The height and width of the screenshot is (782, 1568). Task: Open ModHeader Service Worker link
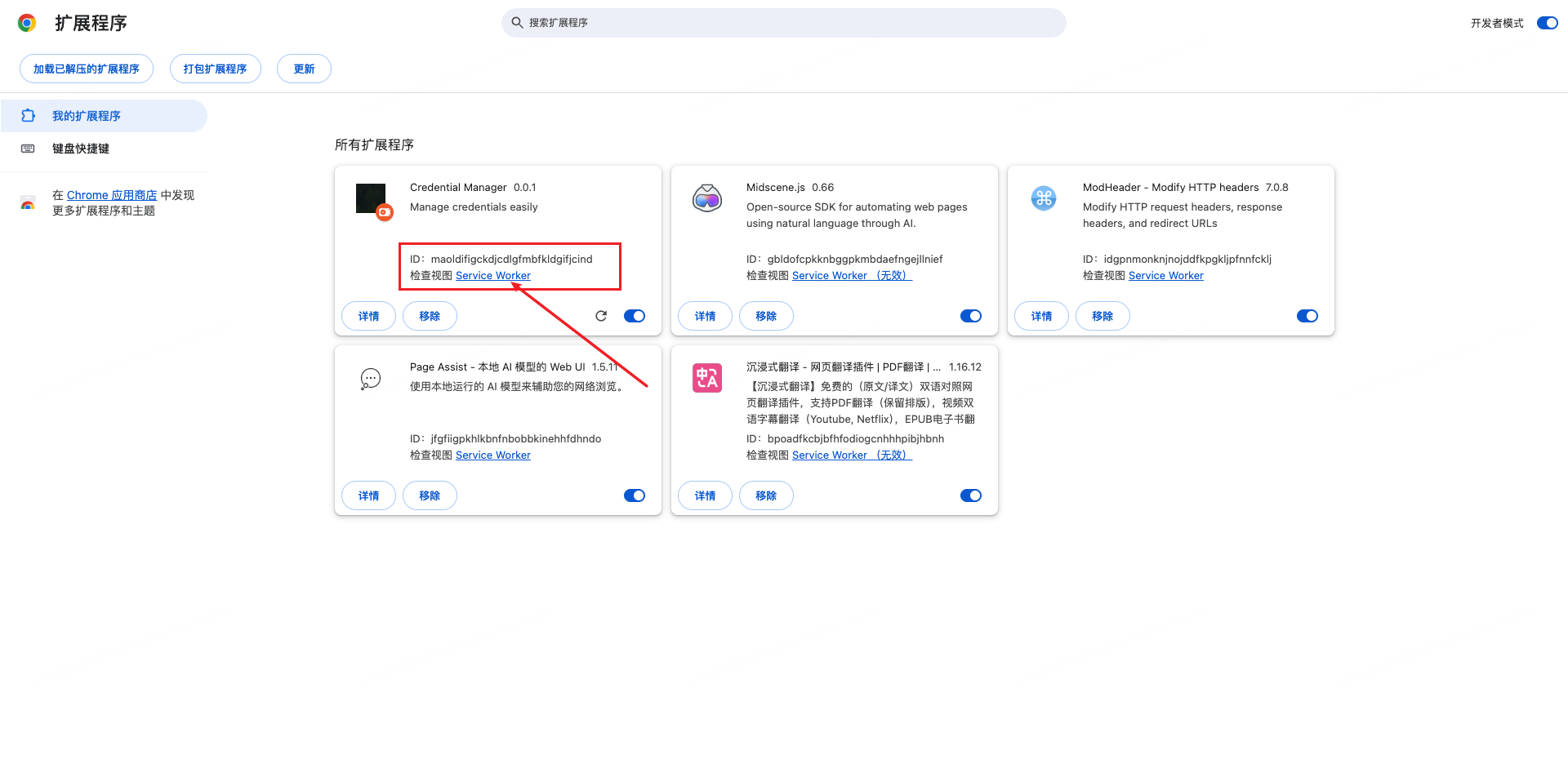tap(1166, 276)
